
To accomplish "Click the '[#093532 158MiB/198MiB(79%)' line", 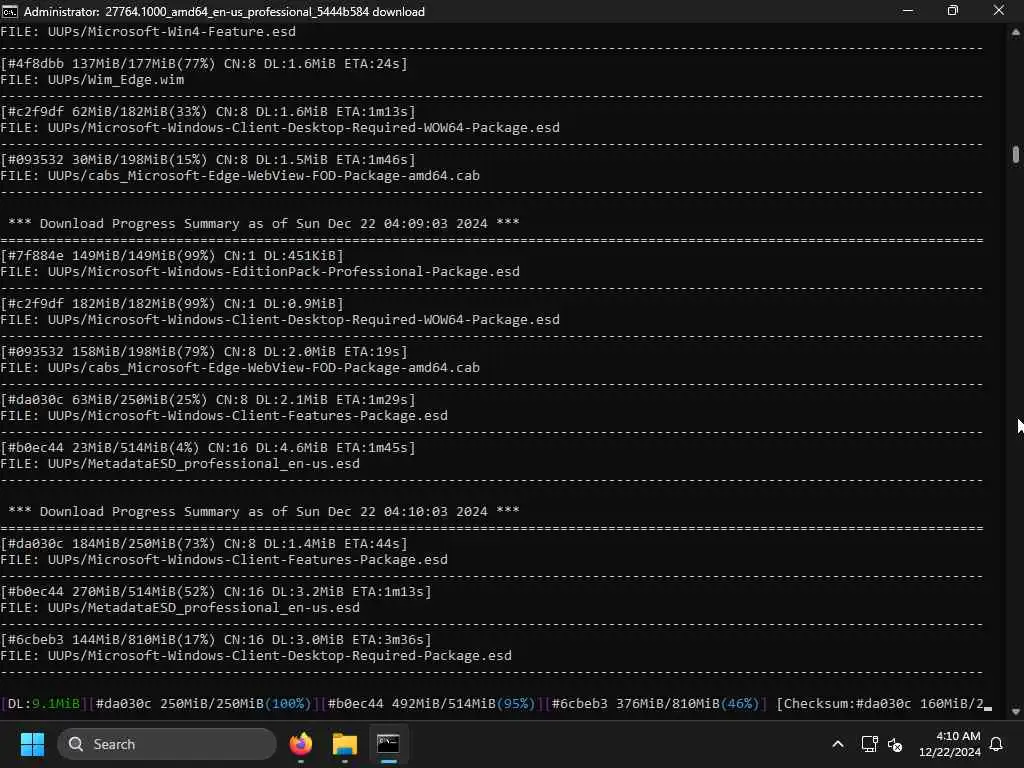I will [x=204, y=351].
